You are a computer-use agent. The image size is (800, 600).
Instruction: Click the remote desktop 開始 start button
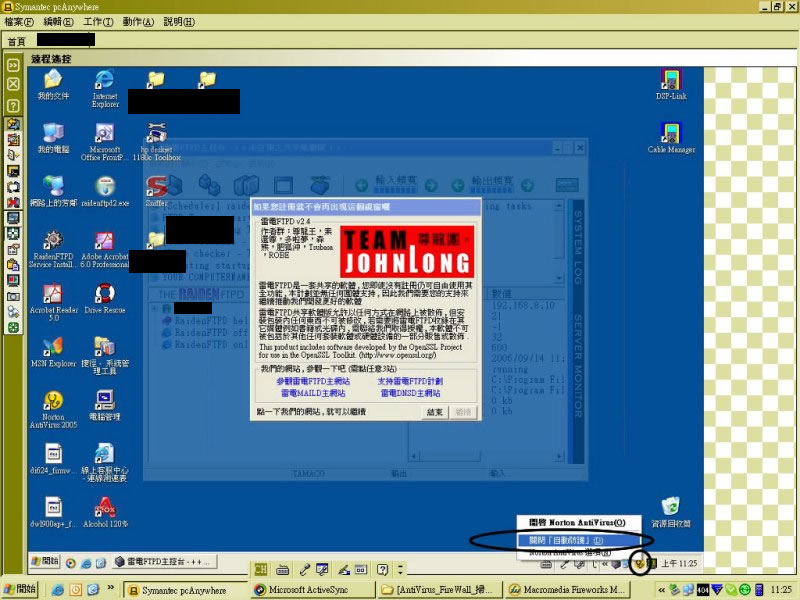click(x=45, y=561)
